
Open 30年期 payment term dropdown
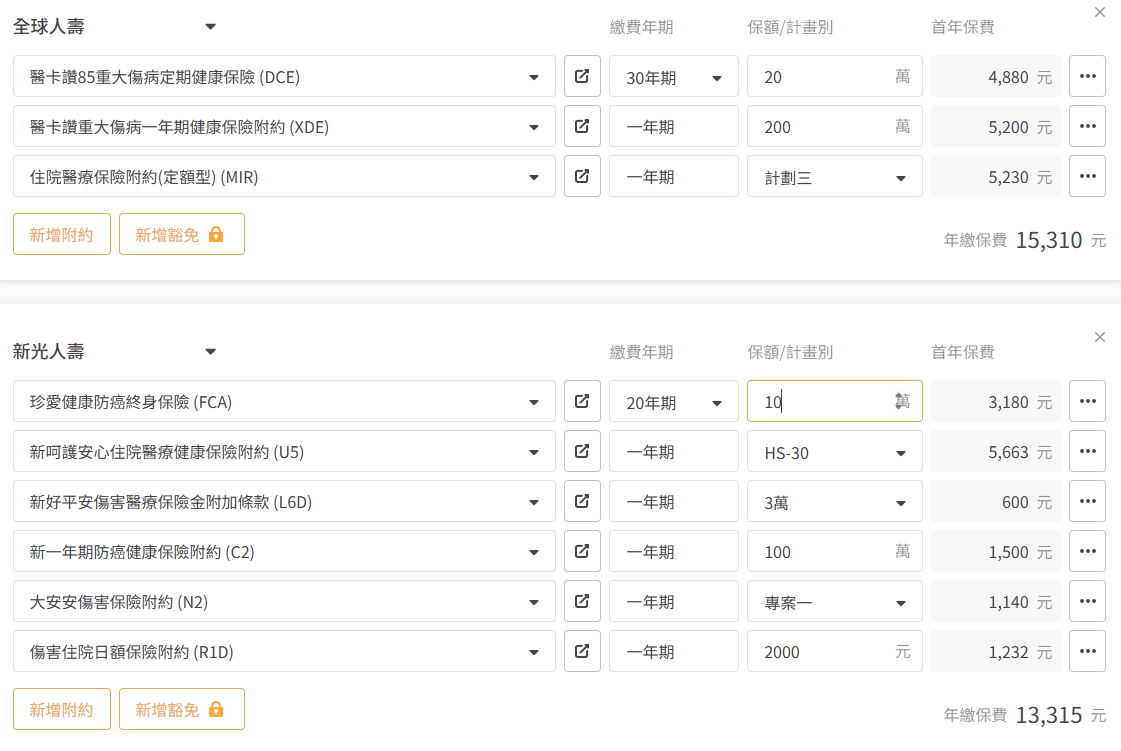[x=673, y=77]
